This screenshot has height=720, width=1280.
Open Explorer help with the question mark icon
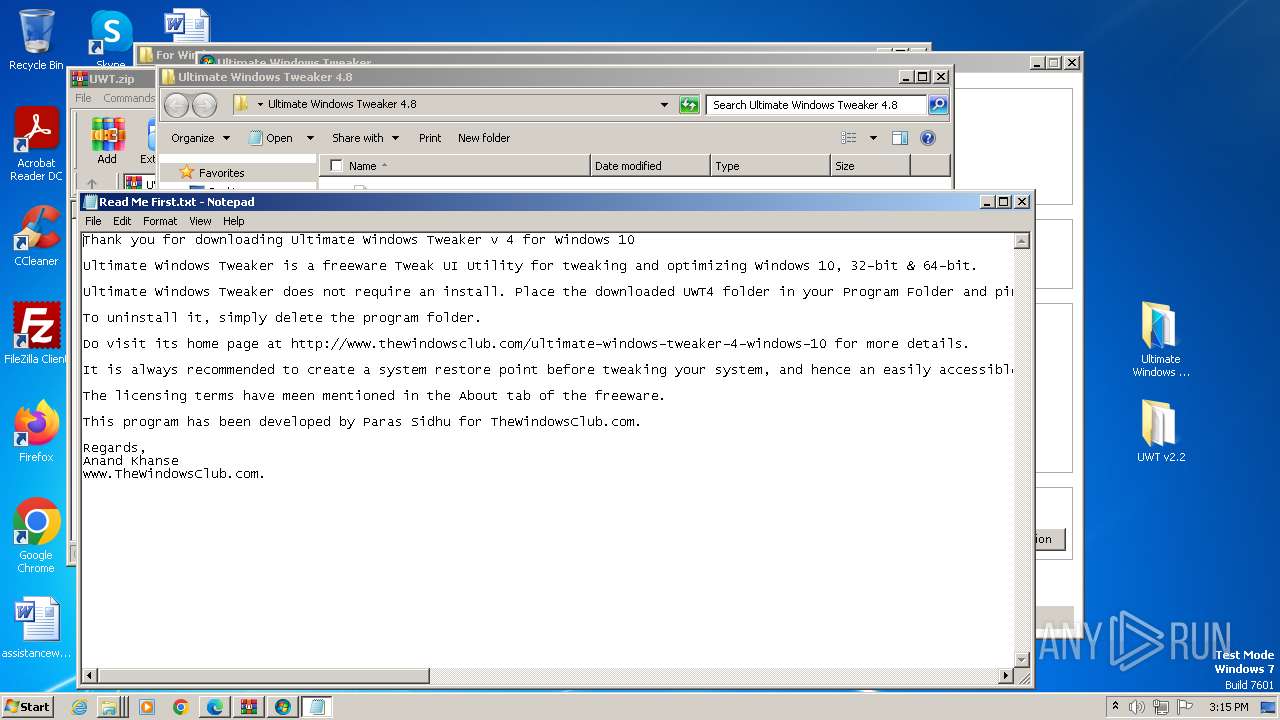[927, 138]
